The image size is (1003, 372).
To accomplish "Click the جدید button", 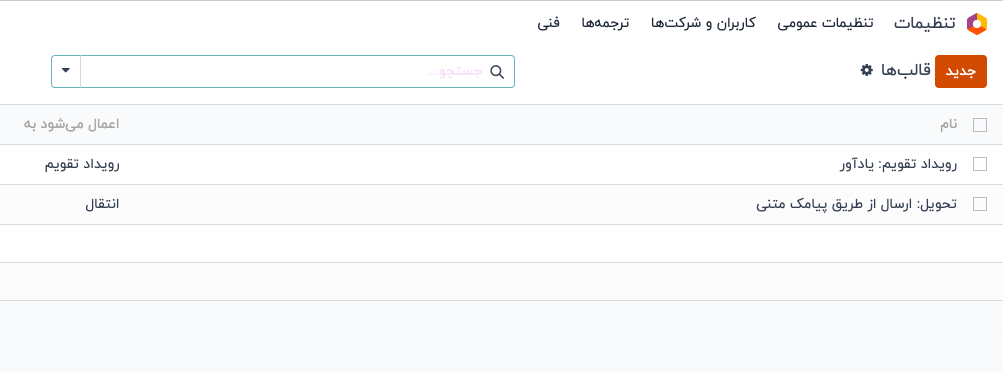I will click(x=961, y=71).
